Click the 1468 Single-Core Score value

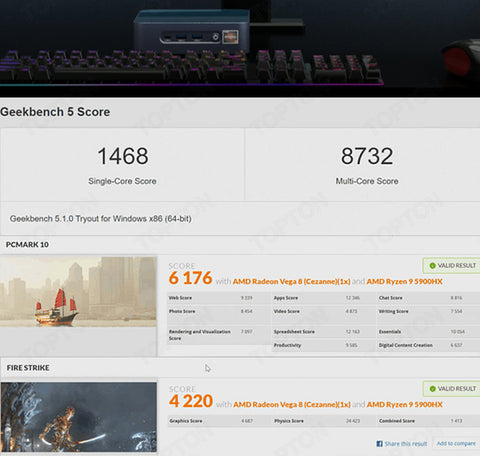coord(123,156)
